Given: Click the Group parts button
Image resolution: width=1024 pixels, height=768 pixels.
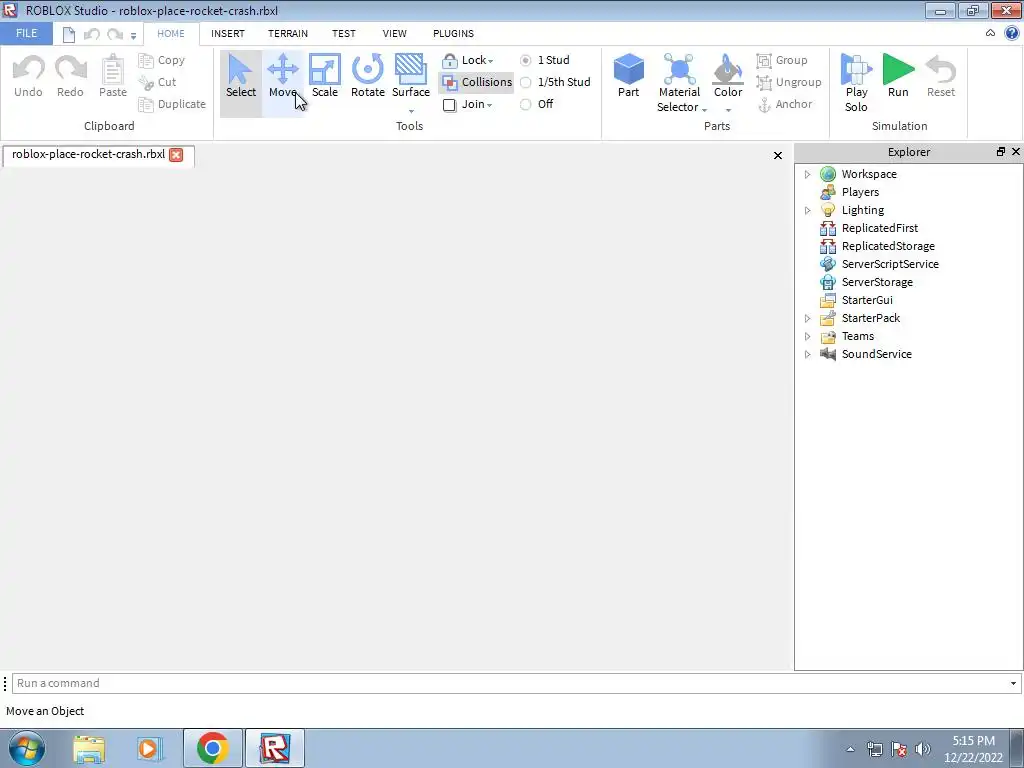Looking at the screenshot, I should coord(782,60).
